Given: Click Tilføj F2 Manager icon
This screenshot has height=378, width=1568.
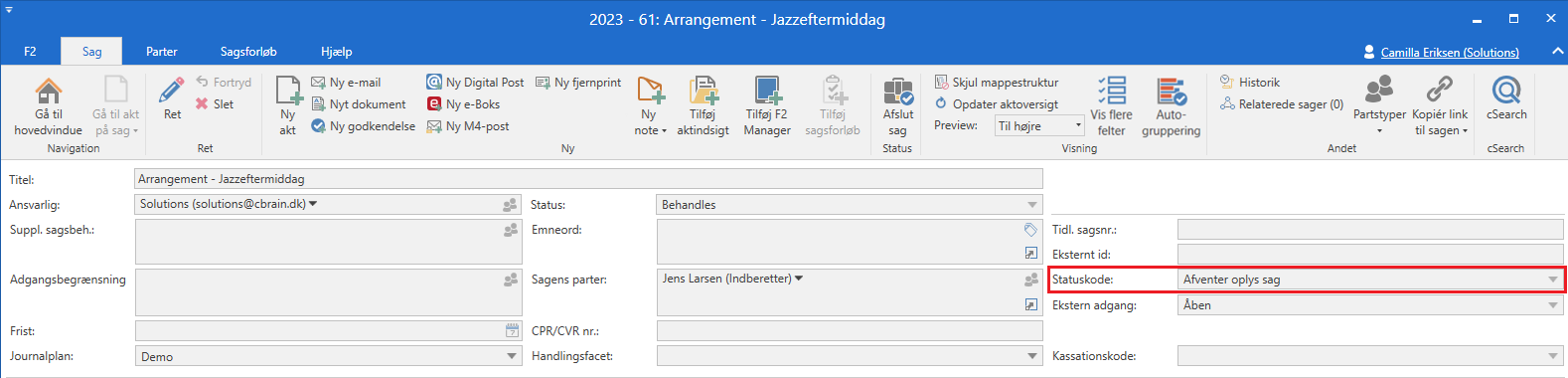Looking at the screenshot, I should 767,91.
